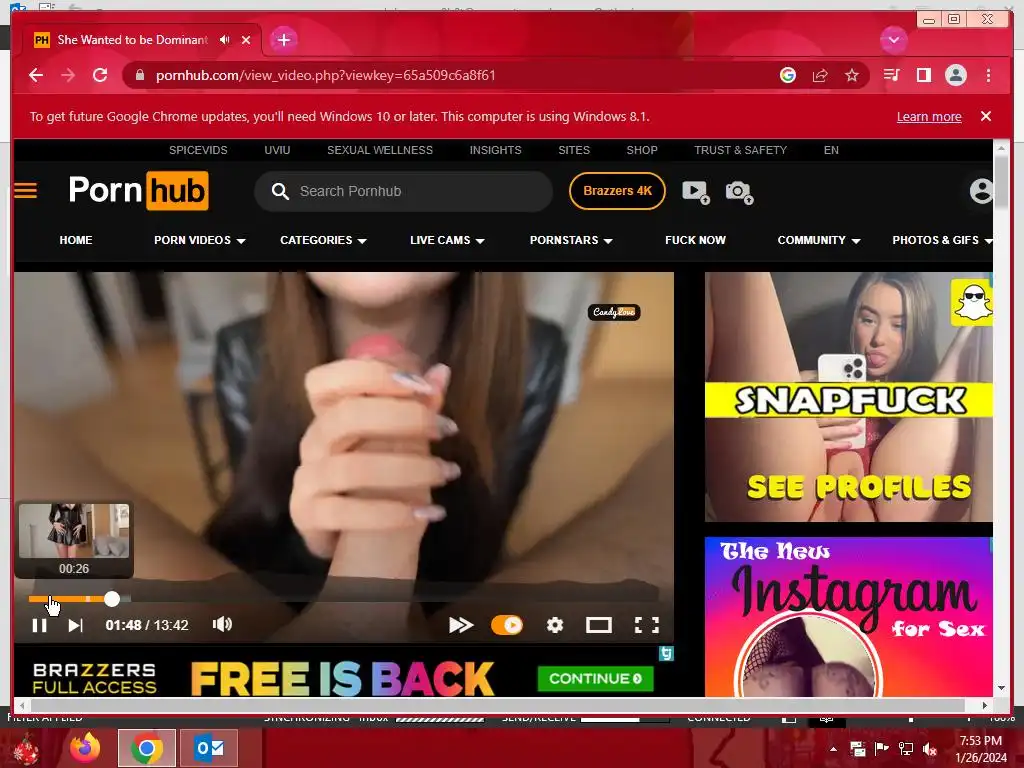Click the Start button ornament icon
The image size is (1024, 768).
(x=26, y=748)
